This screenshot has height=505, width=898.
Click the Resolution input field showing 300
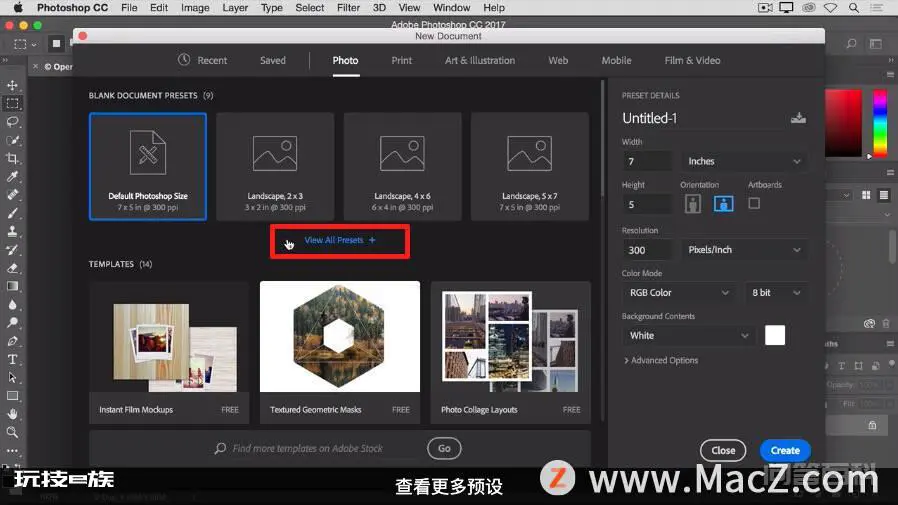[x=647, y=250]
